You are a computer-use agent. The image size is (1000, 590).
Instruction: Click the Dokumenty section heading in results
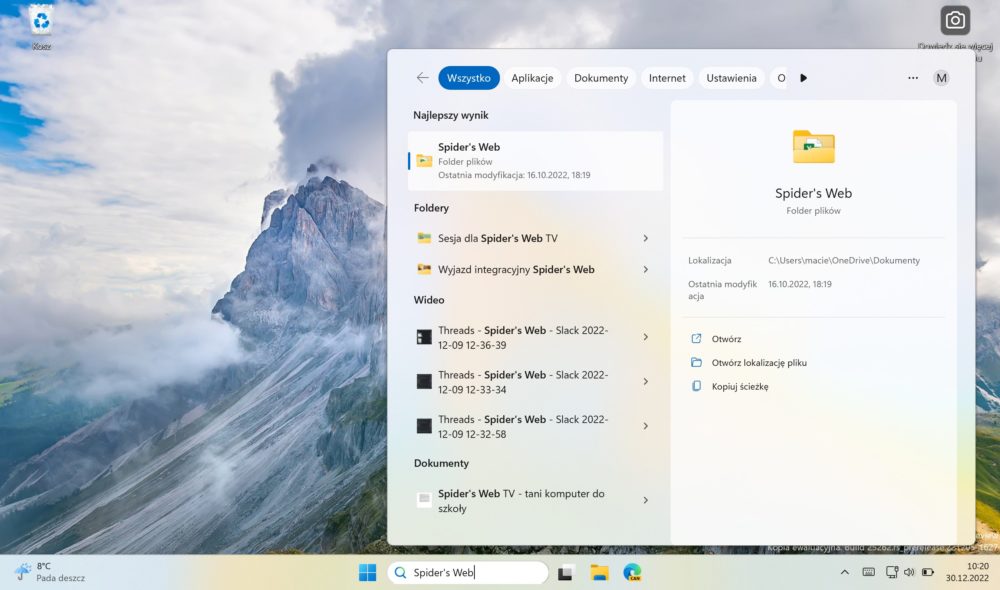441,463
